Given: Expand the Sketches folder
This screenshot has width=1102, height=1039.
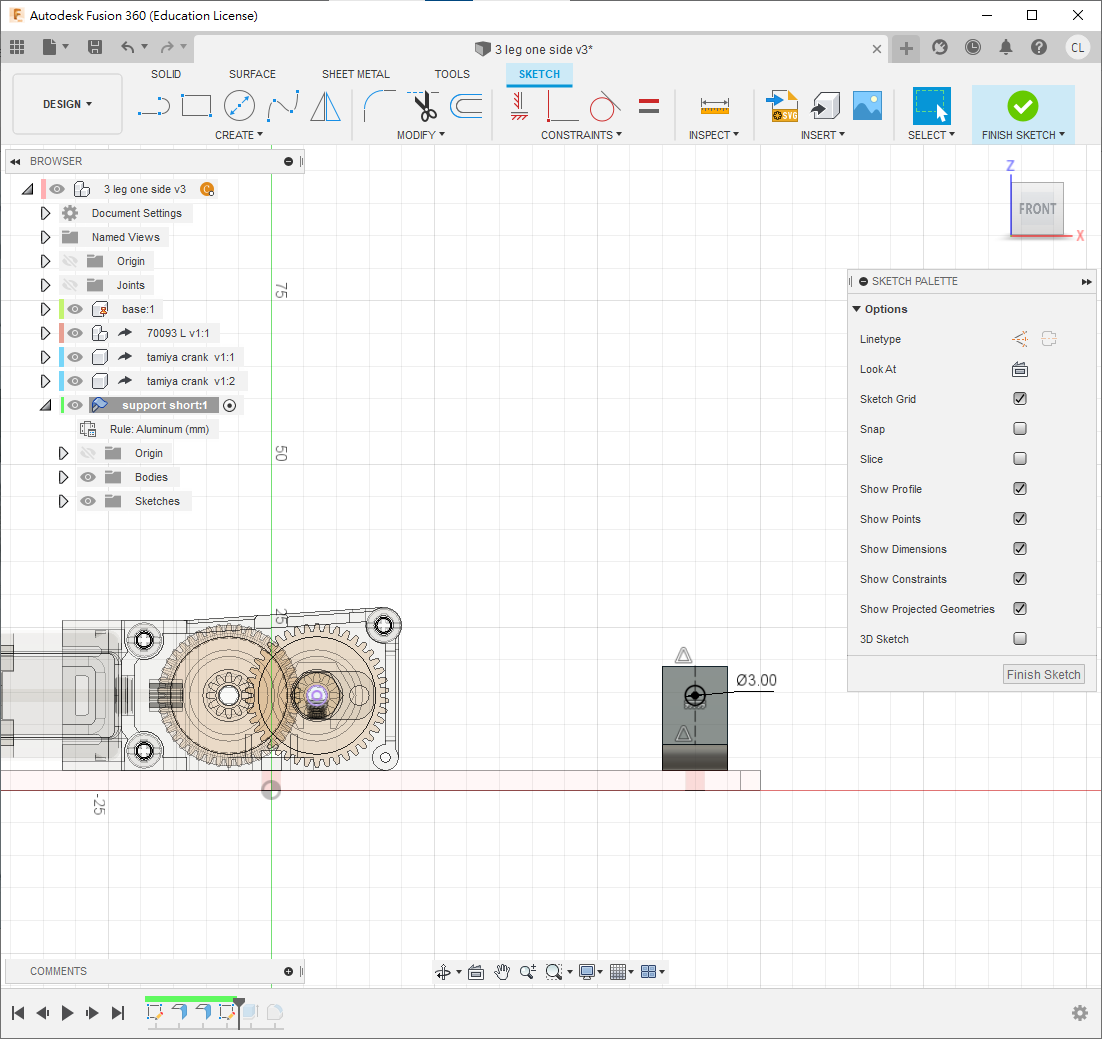Looking at the screenshot, I should (x=63, y=501).
